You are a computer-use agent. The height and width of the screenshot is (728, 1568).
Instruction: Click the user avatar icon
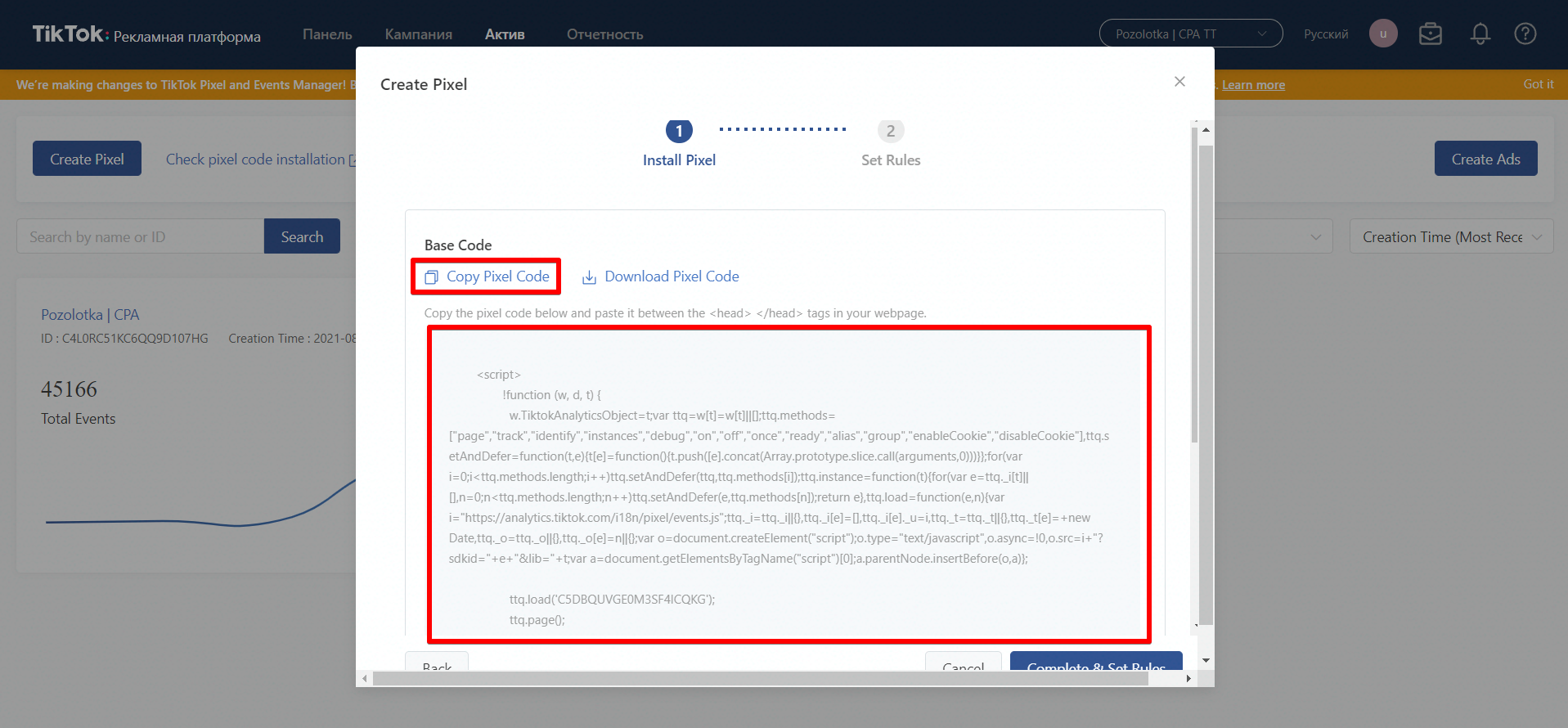pyautogui.click(x=1383, y=34)
